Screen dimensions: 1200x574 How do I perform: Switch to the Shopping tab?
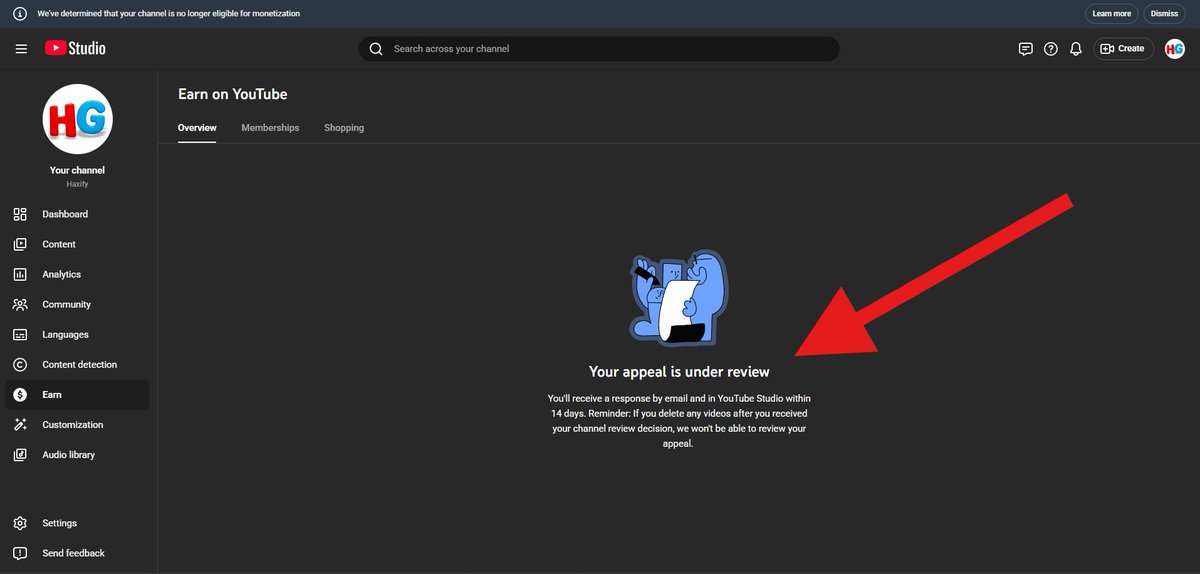click(x=344, y=128)
